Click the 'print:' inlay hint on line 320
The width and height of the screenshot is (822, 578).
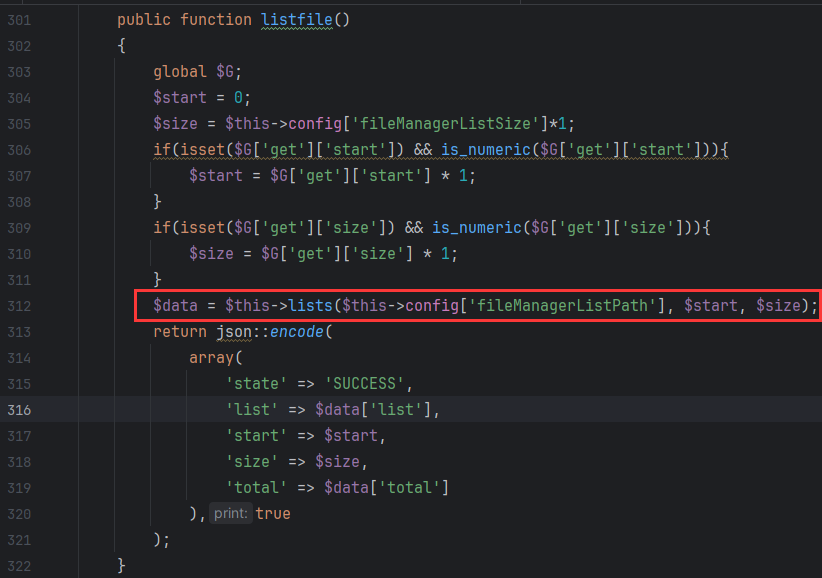pos(230,514)
